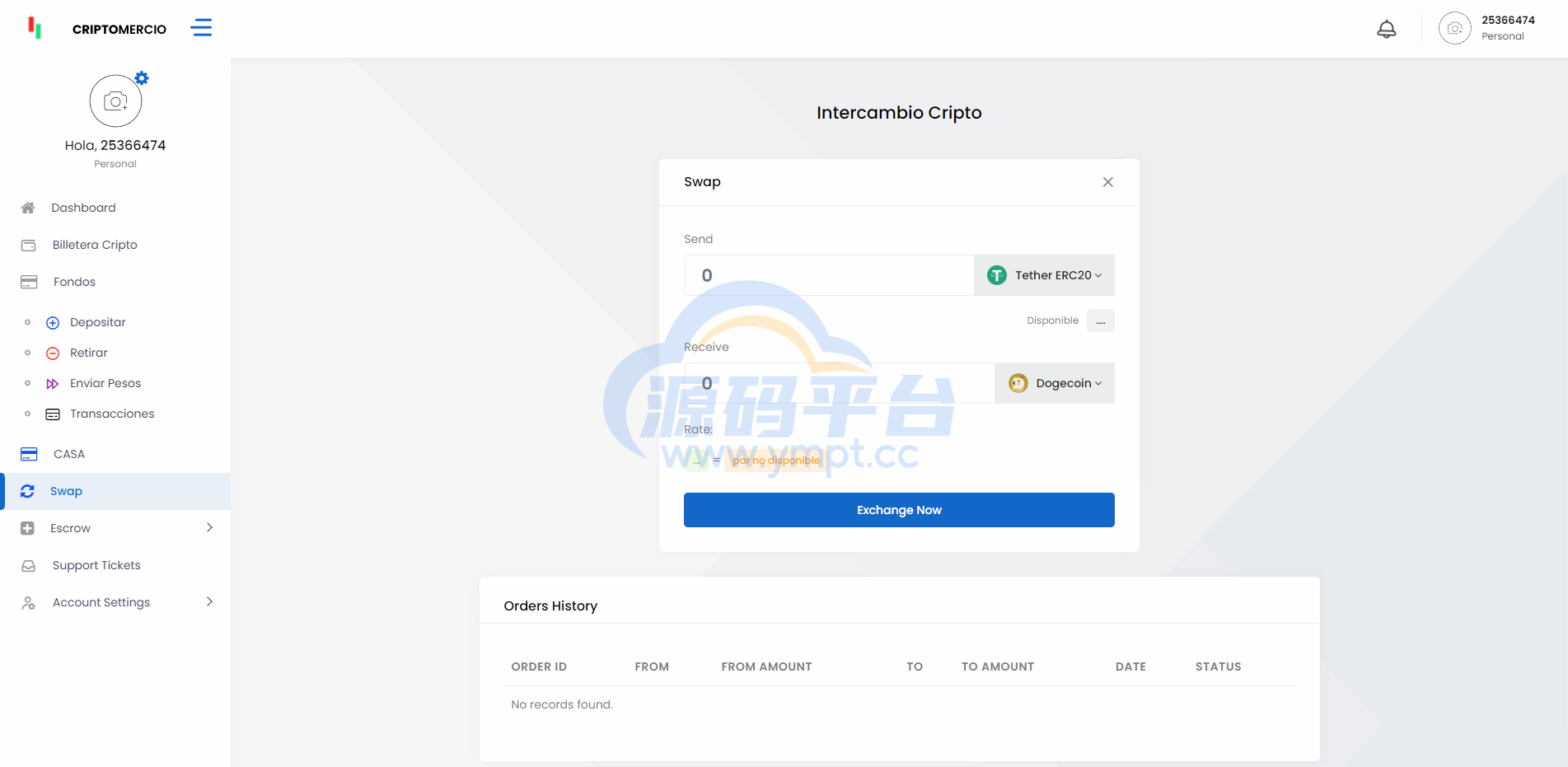Click the Support Tickets inbox icon
The height and width of the screenshot is (767, 1568).
[x=29, y=566]
